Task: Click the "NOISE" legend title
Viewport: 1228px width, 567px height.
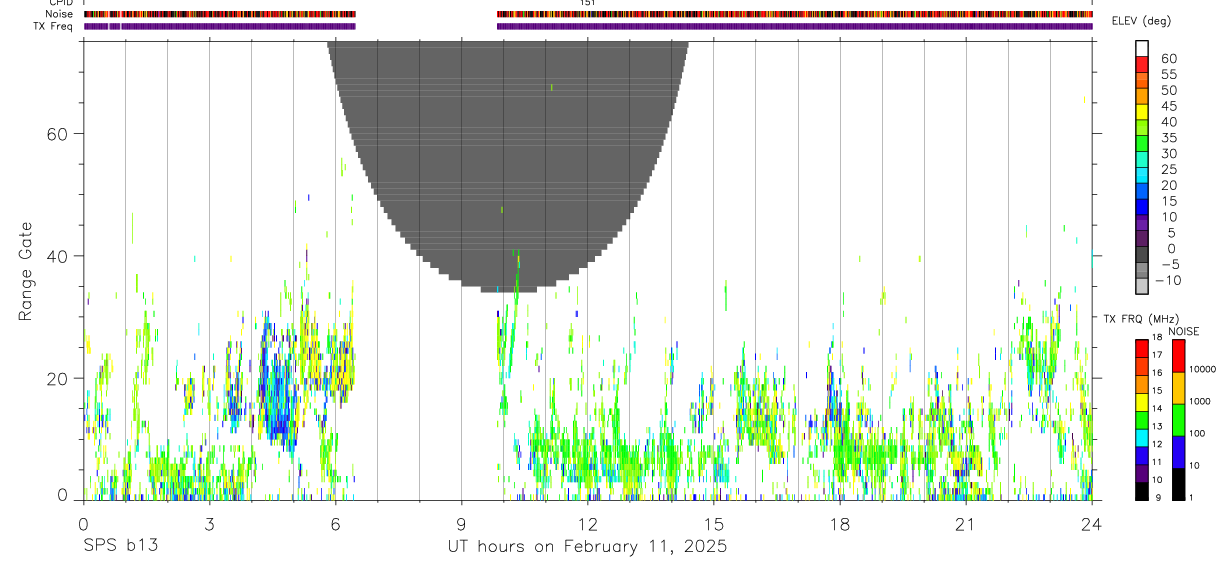Action: coord(1182,331)
